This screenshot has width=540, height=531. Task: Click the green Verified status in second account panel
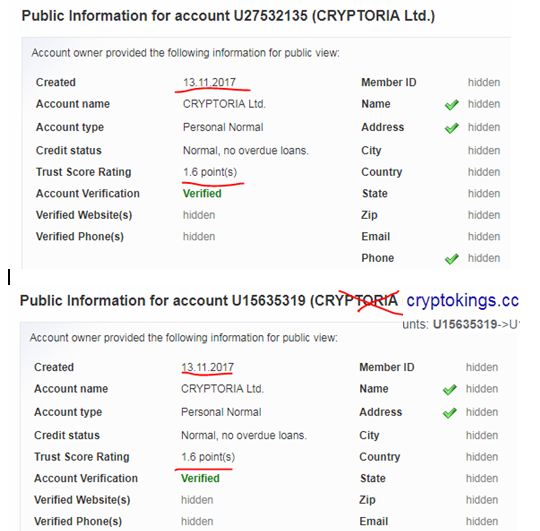click(x=200, y=478)
